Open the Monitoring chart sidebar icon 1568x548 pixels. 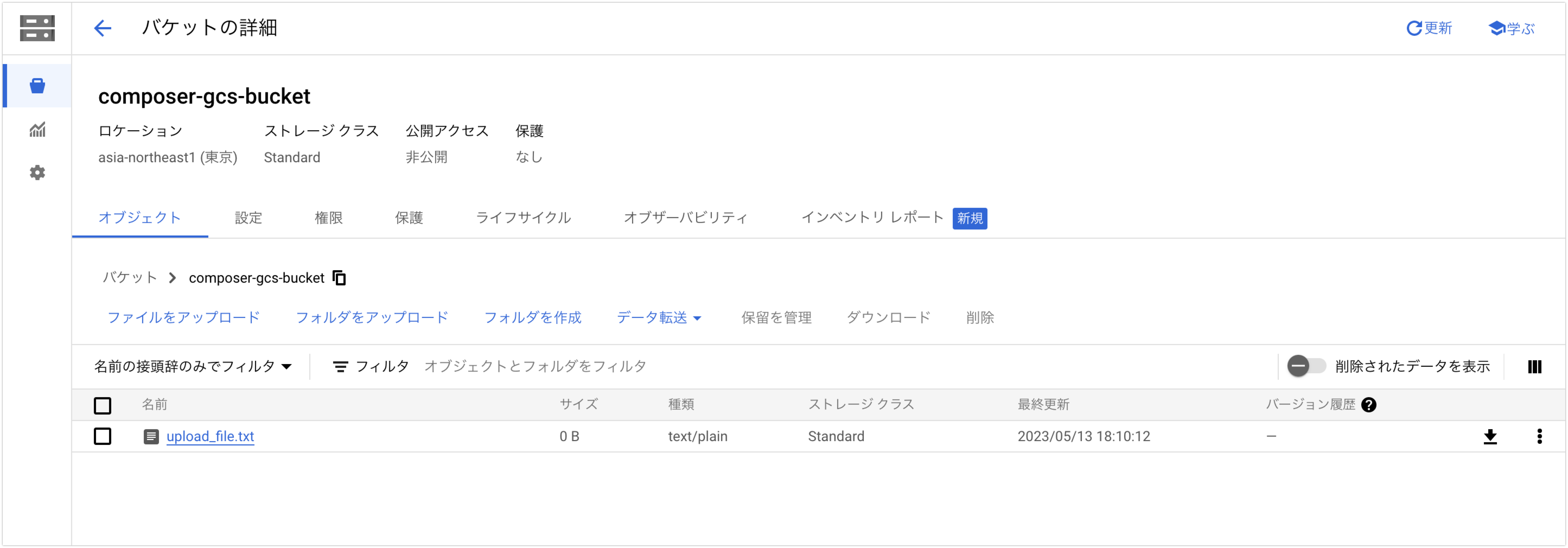click(x=37, y=129)
